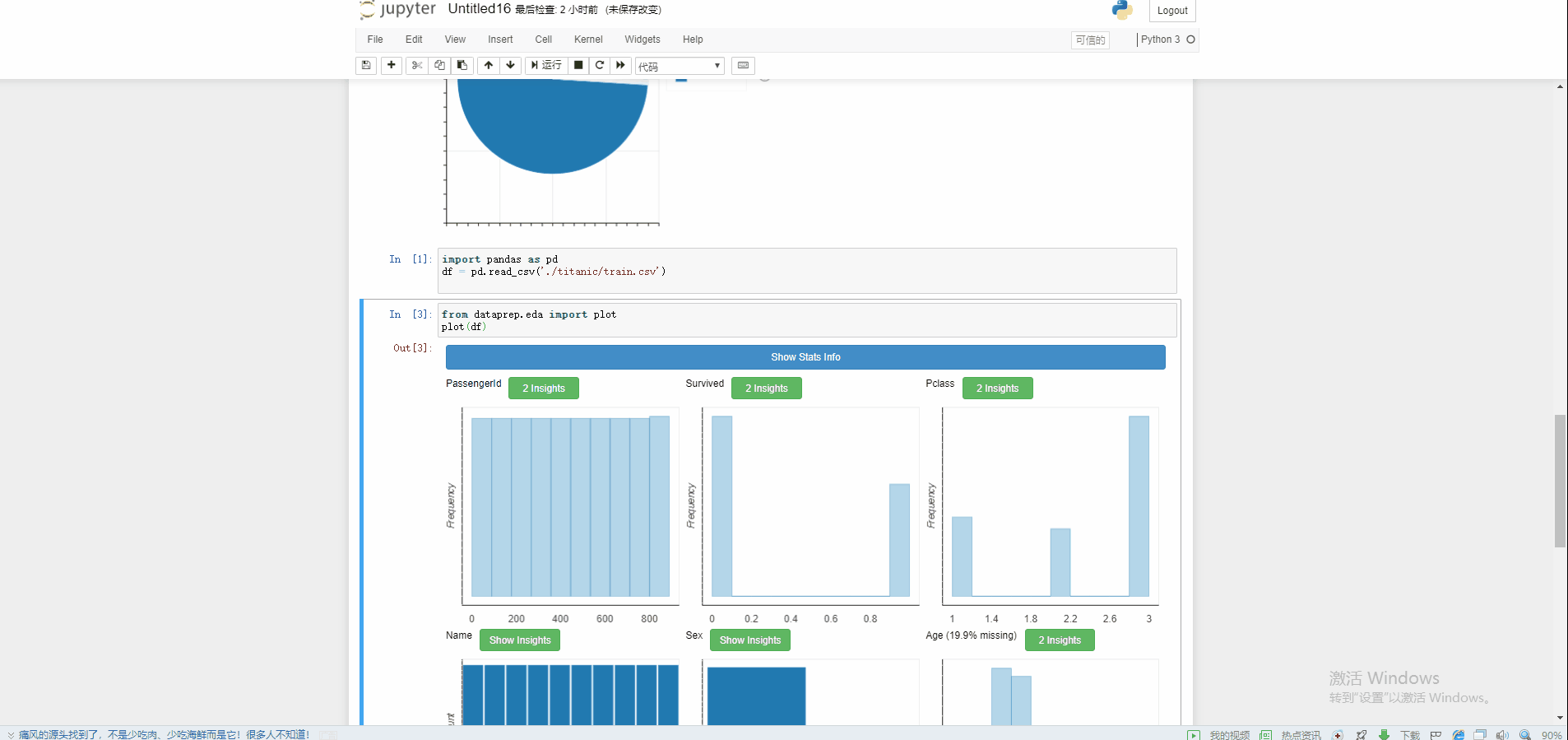
Task: Click the page vertical scrollbar thumb
Action: 1560,482
